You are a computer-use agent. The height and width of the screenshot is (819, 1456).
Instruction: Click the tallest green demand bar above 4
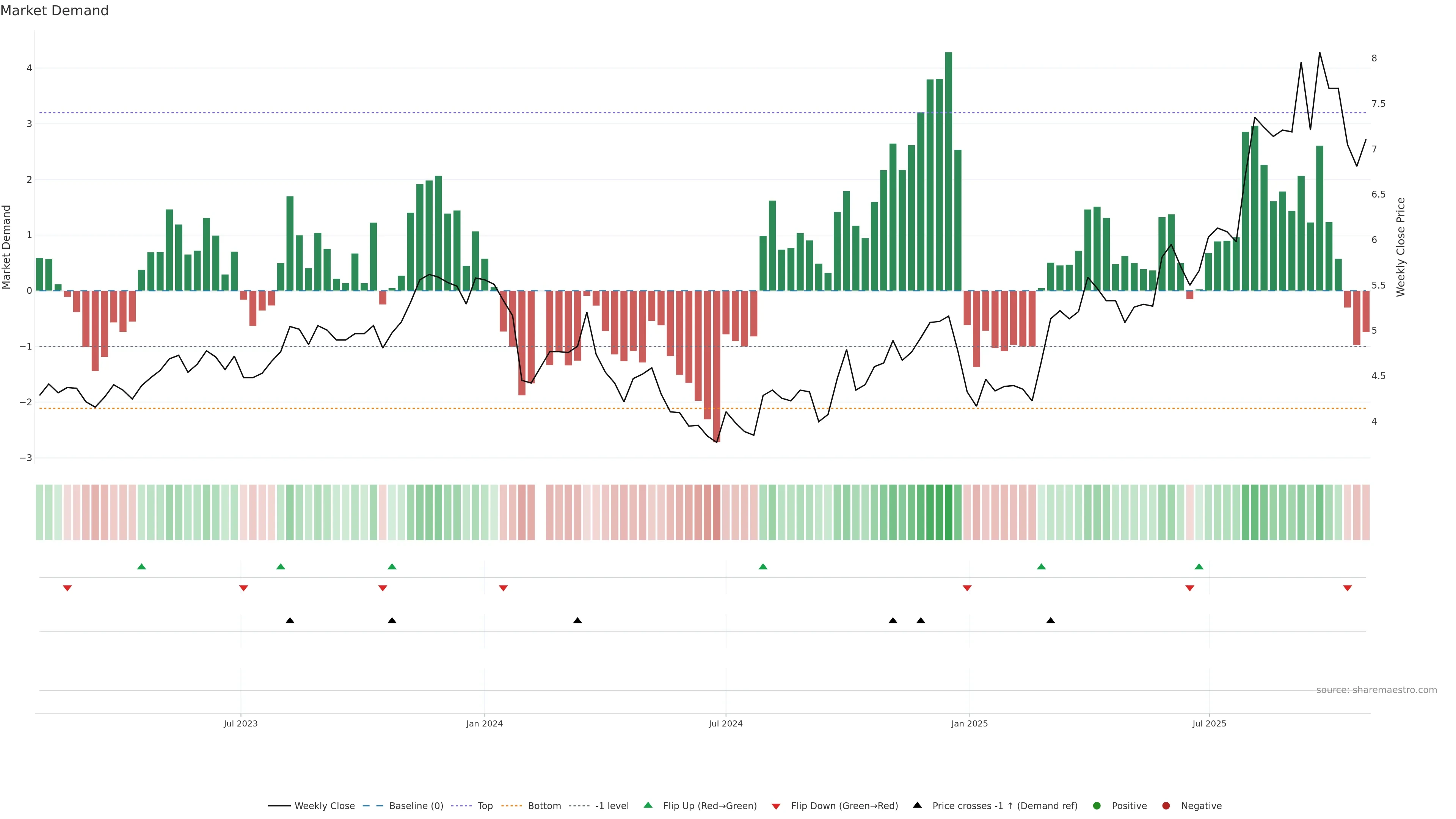(x=948, y=169)
